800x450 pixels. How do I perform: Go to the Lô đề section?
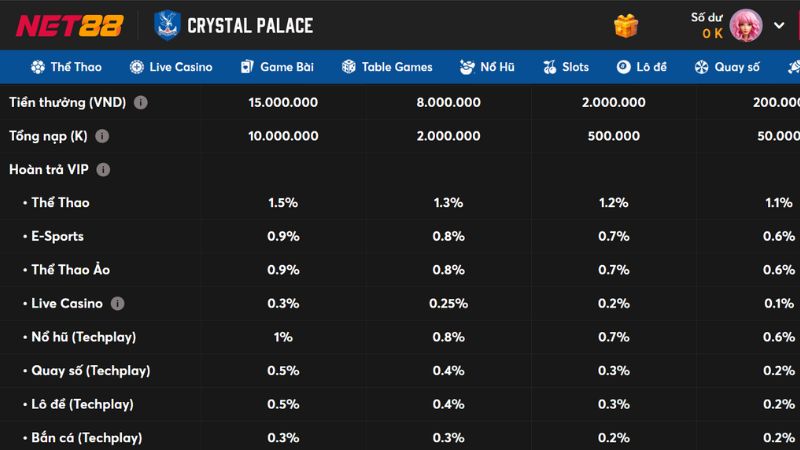[642, 67]
